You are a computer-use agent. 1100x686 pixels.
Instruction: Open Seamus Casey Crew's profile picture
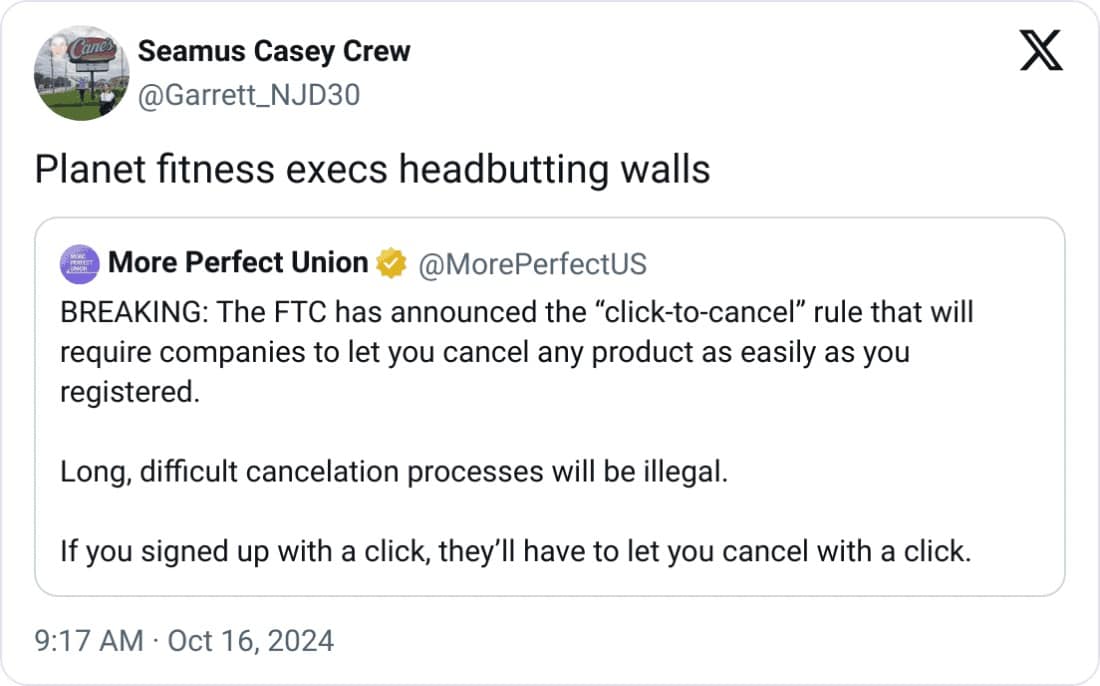tap(81, 74)
